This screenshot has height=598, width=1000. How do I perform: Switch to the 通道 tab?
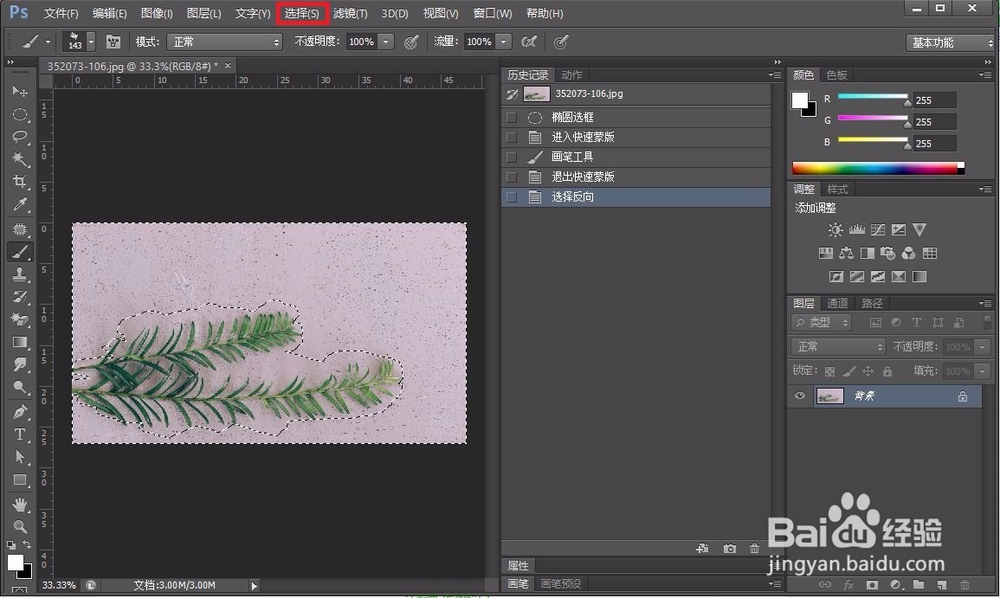point(837,303)
